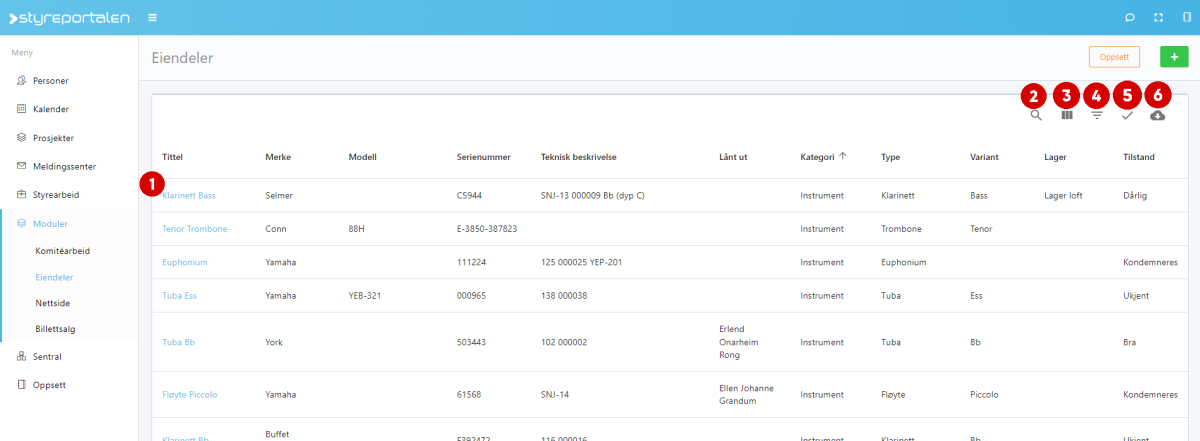The height and width of the screenshot is (441, 1200).
Task: Click Ellen Johanne Grandum cell
Action: (746, 395)
